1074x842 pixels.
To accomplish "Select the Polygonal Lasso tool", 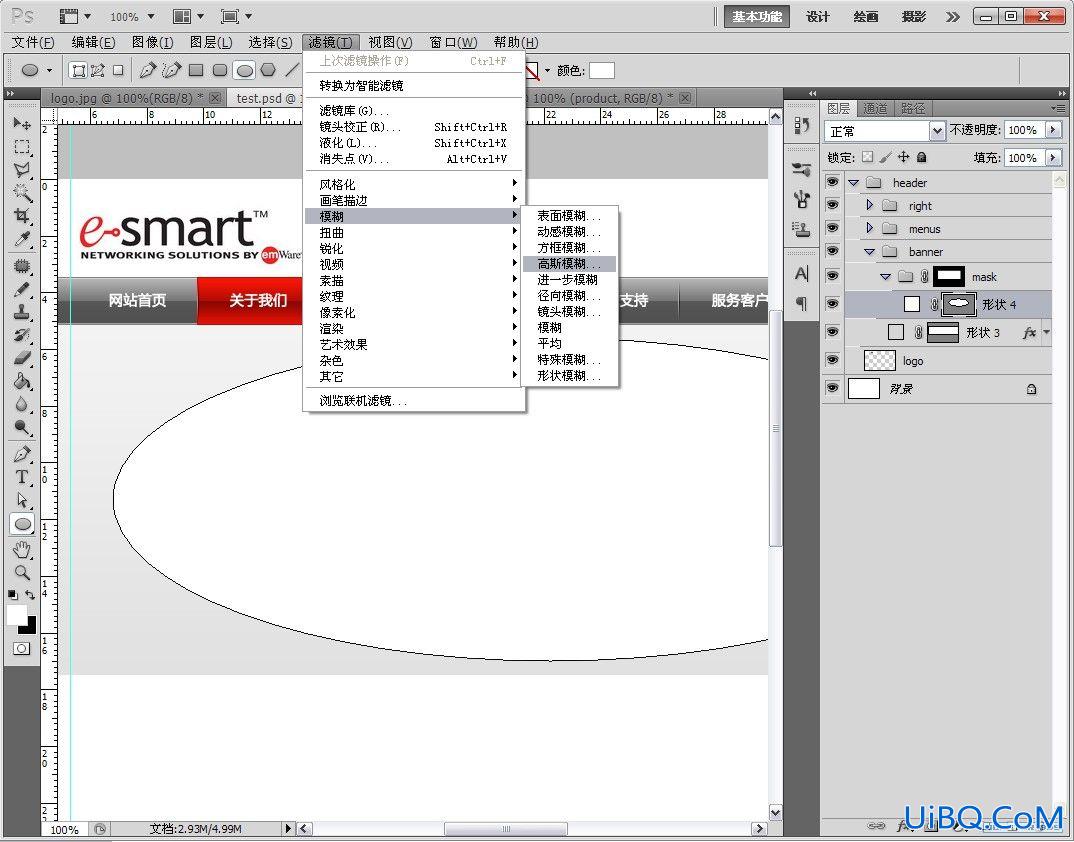I will click(22, 169).
